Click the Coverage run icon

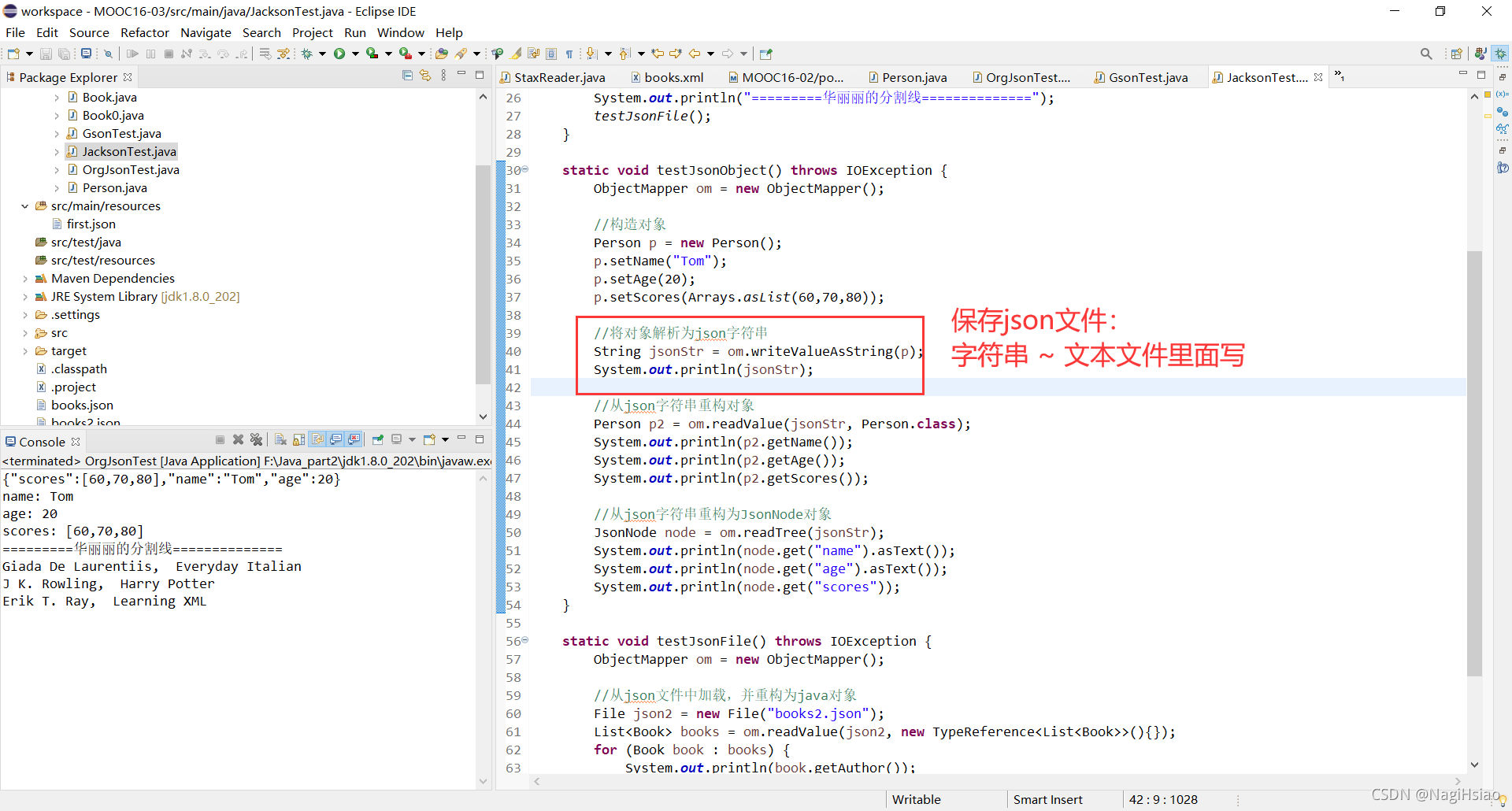372,54
